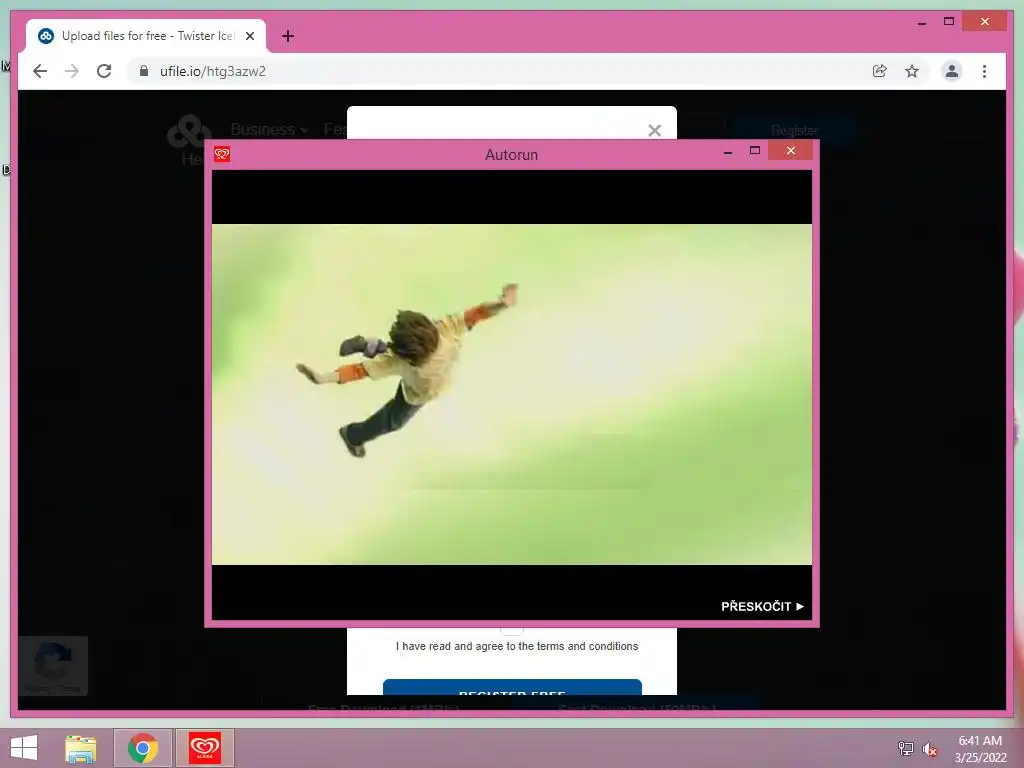Share this page icon in Chrome
Image resolution: width=1024 pixels, height=768 pixels.
click(880, 71)
